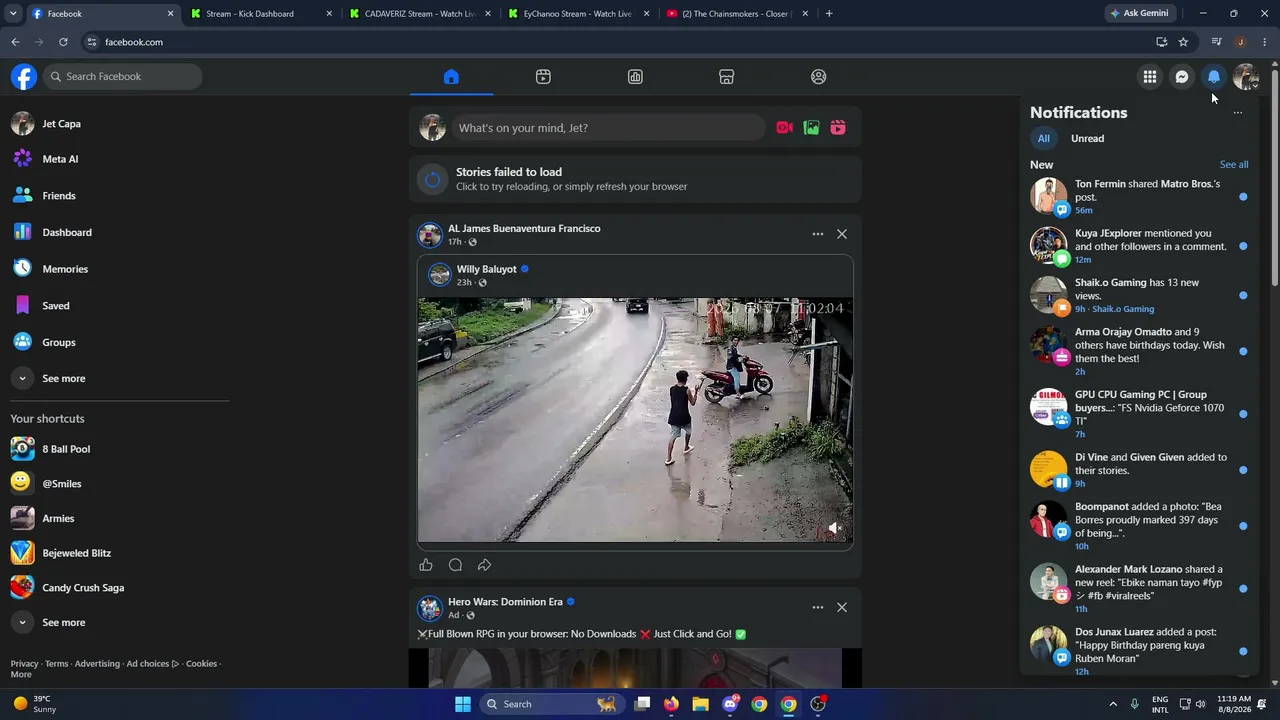The image size is (1280, 720).
Task: Open Arma Orajay Omadto birthdays notification
Action: pos(1139,351)
